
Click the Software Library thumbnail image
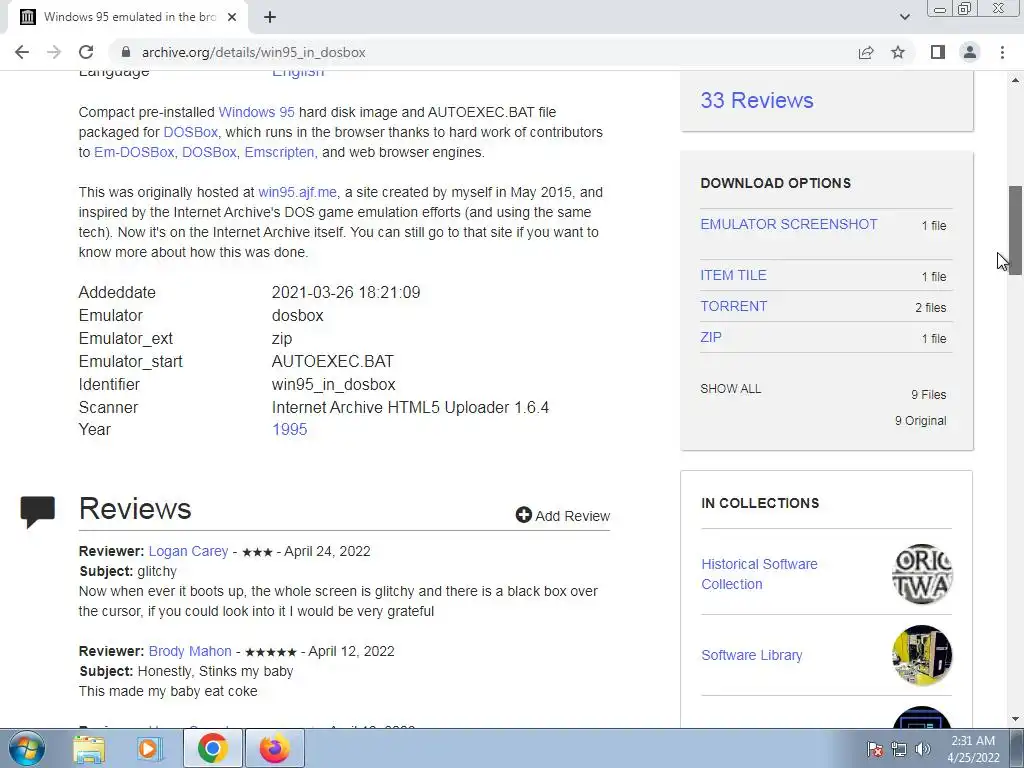click(x=922, y=655)
